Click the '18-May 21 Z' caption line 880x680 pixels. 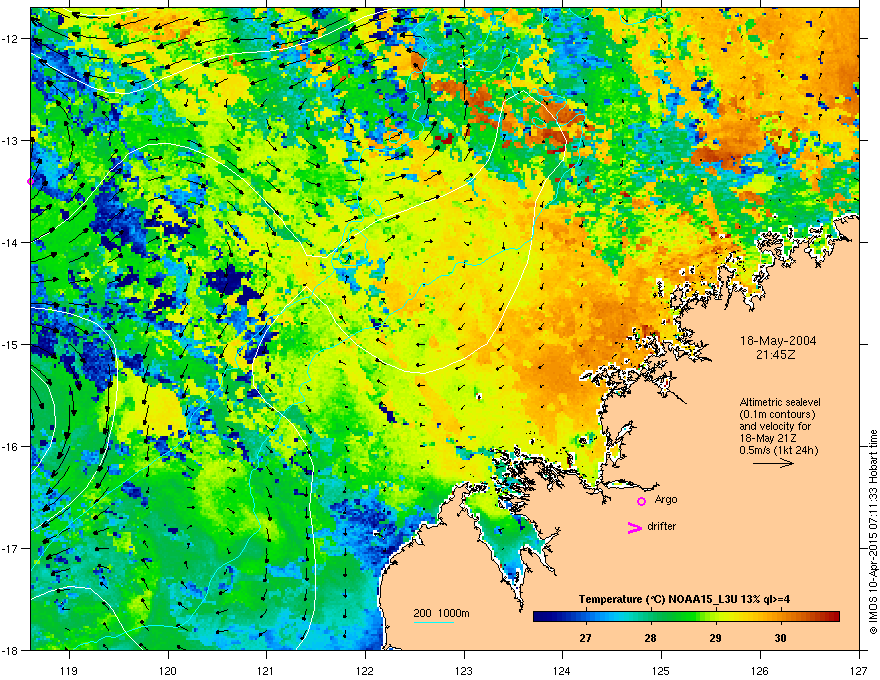point(767,438)
